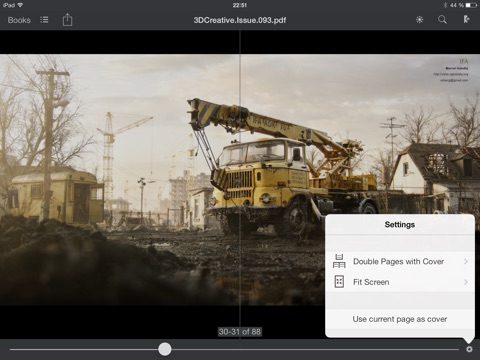Expand Fit Screen options chevron
480x360 pixels.
point(466,282)
